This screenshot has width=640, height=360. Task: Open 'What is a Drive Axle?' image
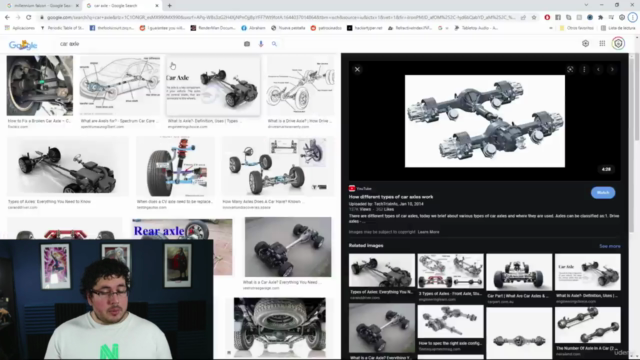pos(300,86)
